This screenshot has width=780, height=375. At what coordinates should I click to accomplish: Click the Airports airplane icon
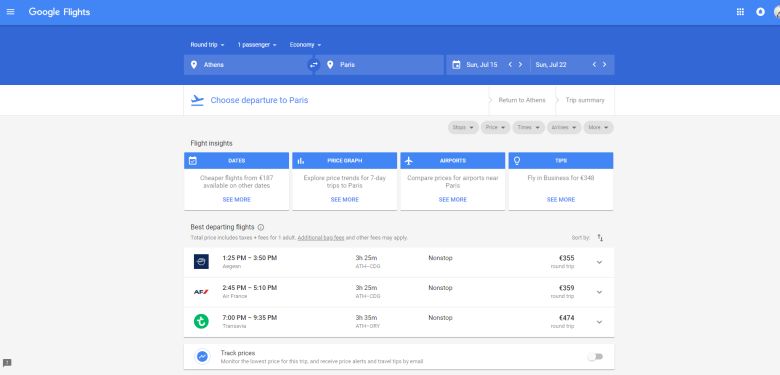[409, 161]
